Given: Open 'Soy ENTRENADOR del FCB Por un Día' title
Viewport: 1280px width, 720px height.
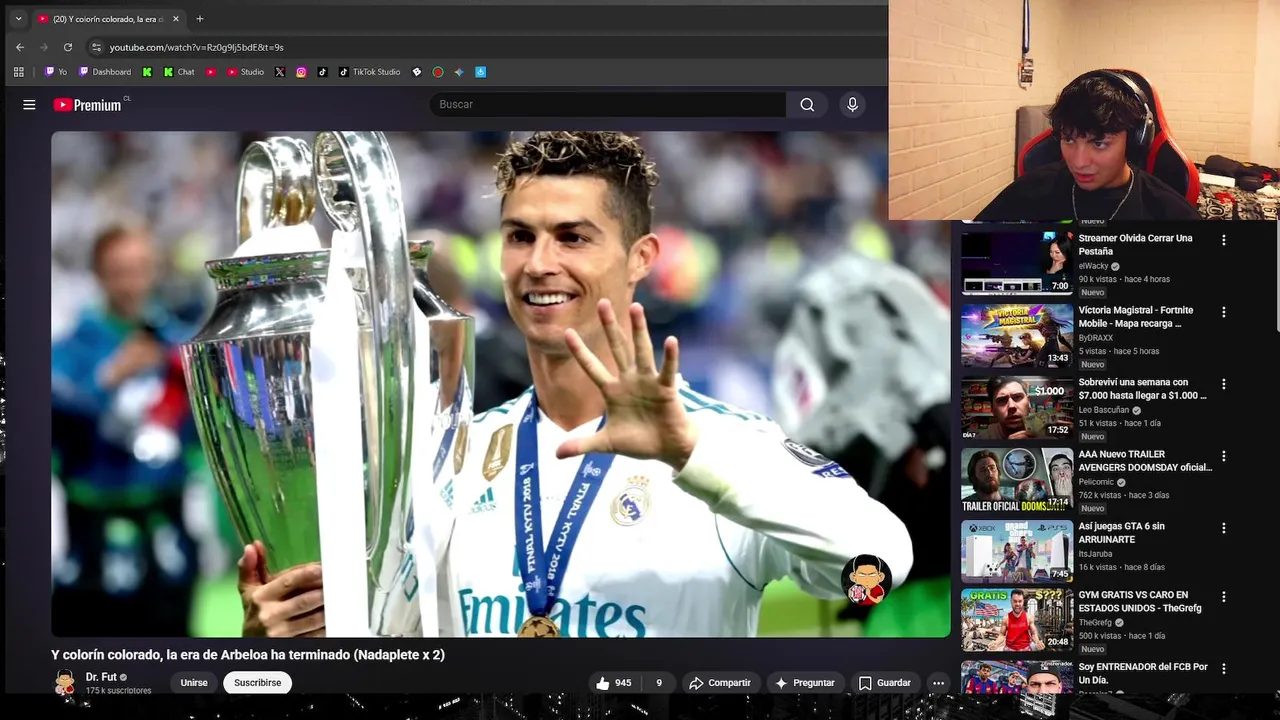Looking at the screenshot, I should 1143,673.
